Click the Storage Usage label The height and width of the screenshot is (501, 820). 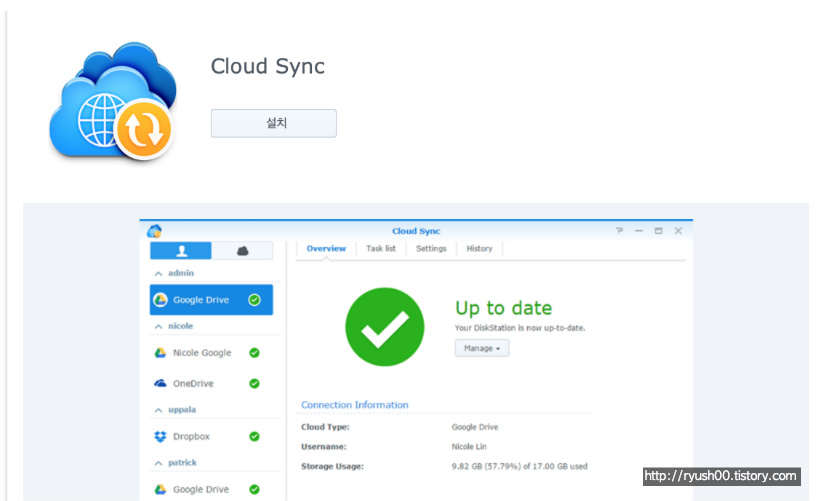click(x=332, y=466)
